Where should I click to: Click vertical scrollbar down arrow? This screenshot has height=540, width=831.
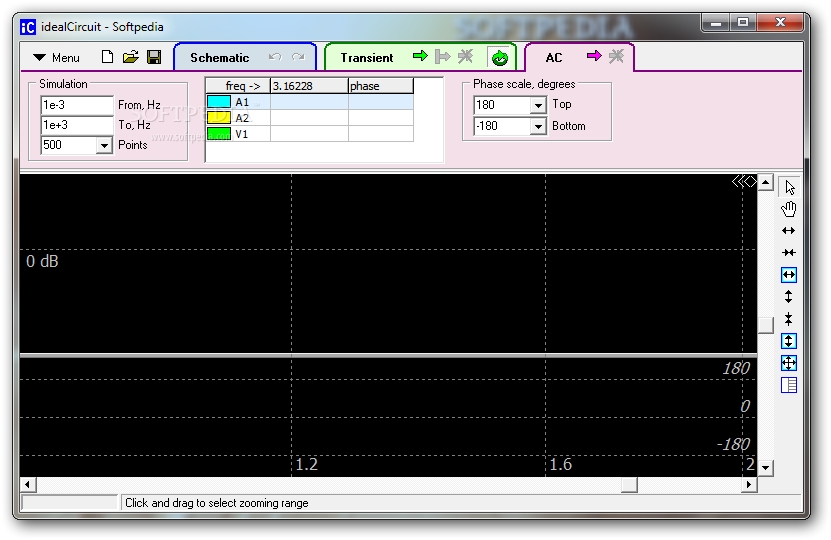coord(765,468)
